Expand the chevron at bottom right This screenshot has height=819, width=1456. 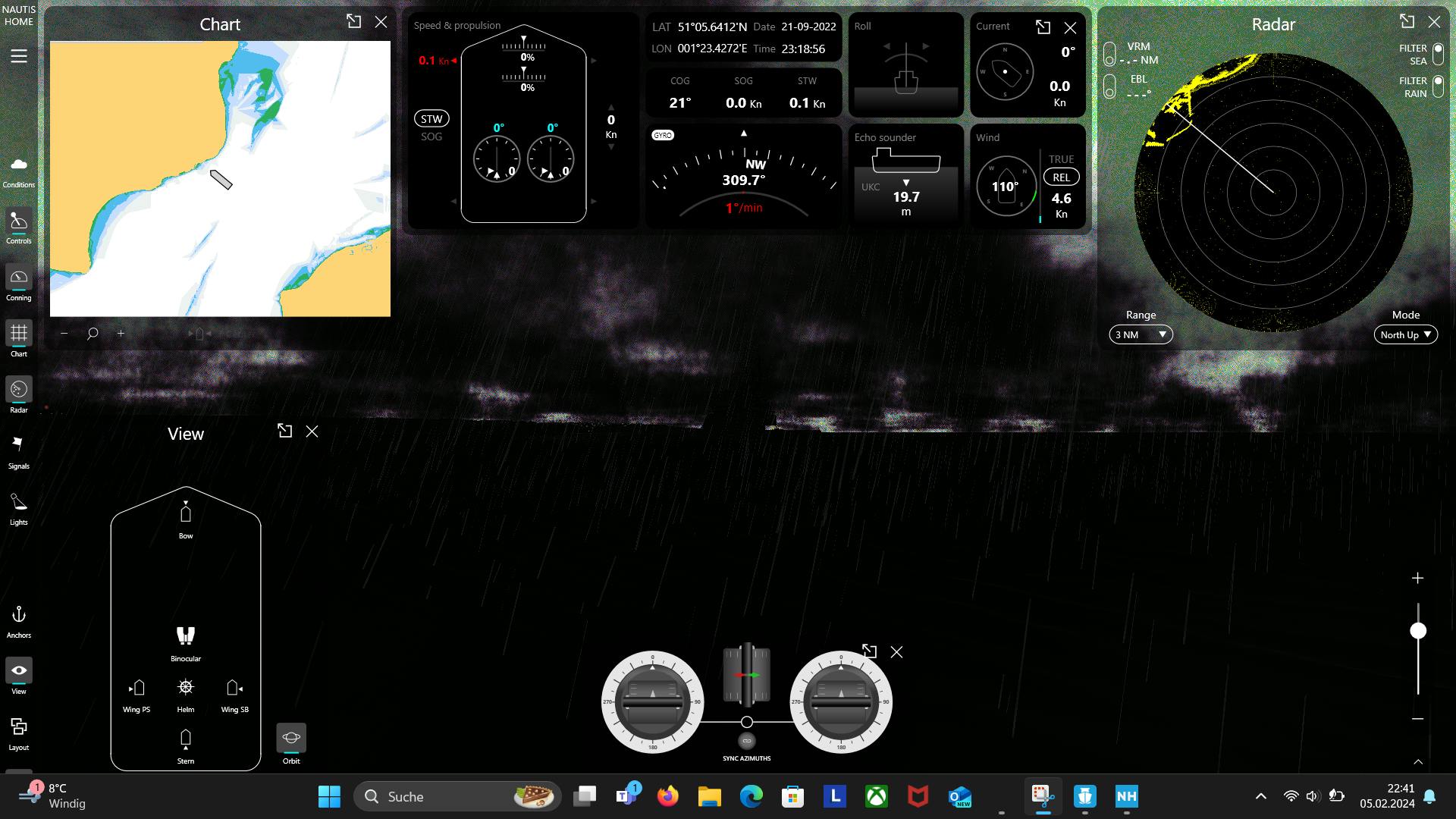1418,761
